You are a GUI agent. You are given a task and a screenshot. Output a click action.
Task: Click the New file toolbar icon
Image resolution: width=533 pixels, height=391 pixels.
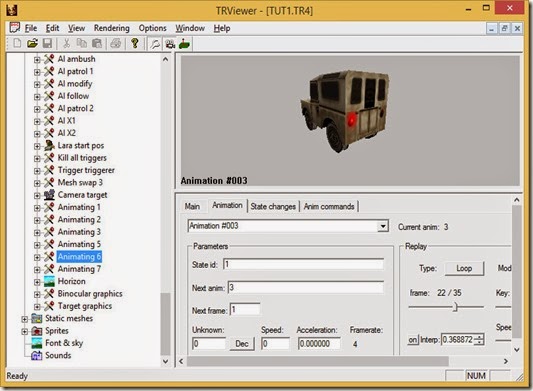point(17,44)
